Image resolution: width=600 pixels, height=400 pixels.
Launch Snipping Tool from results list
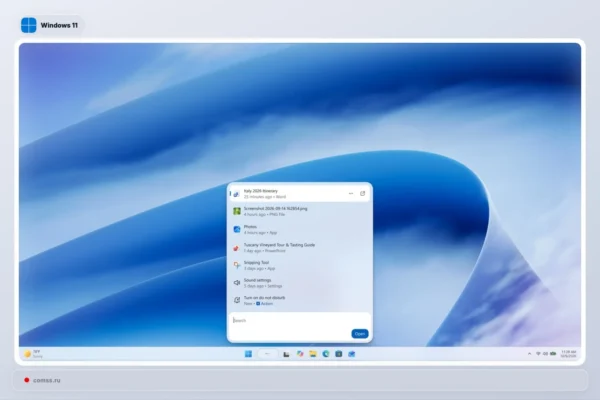(x=299, y=265)
